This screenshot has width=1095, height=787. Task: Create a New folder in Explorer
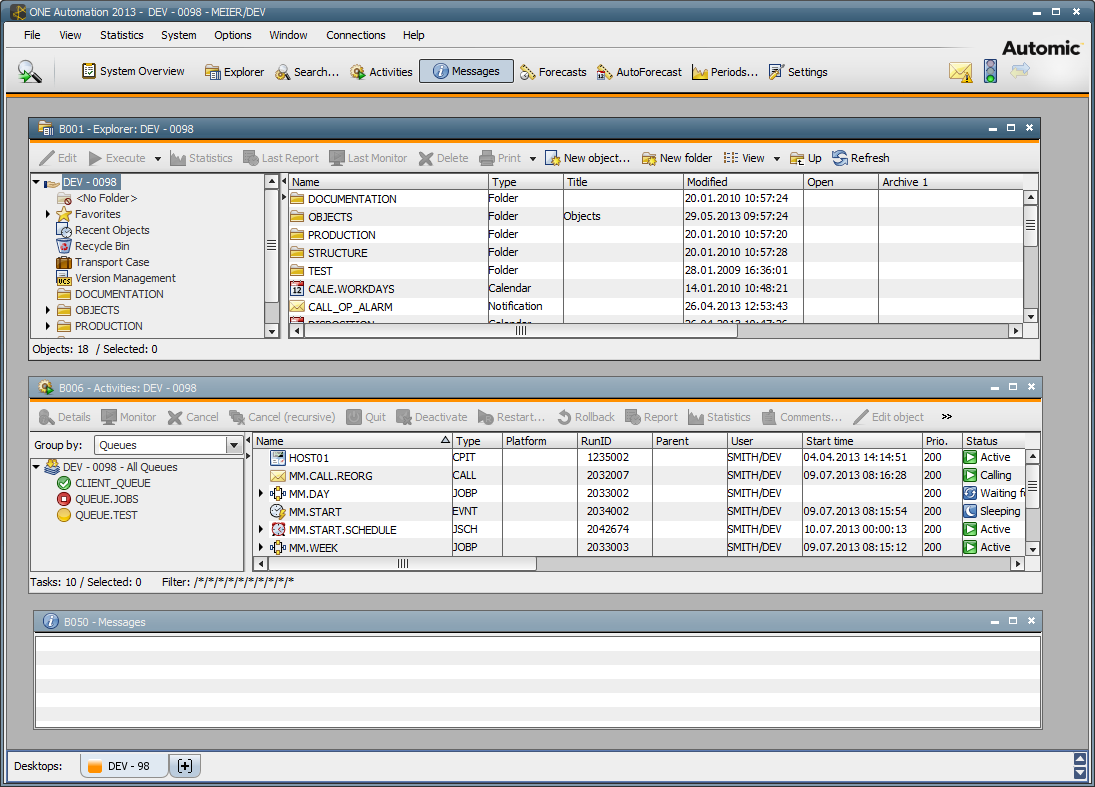pos(677,158)
